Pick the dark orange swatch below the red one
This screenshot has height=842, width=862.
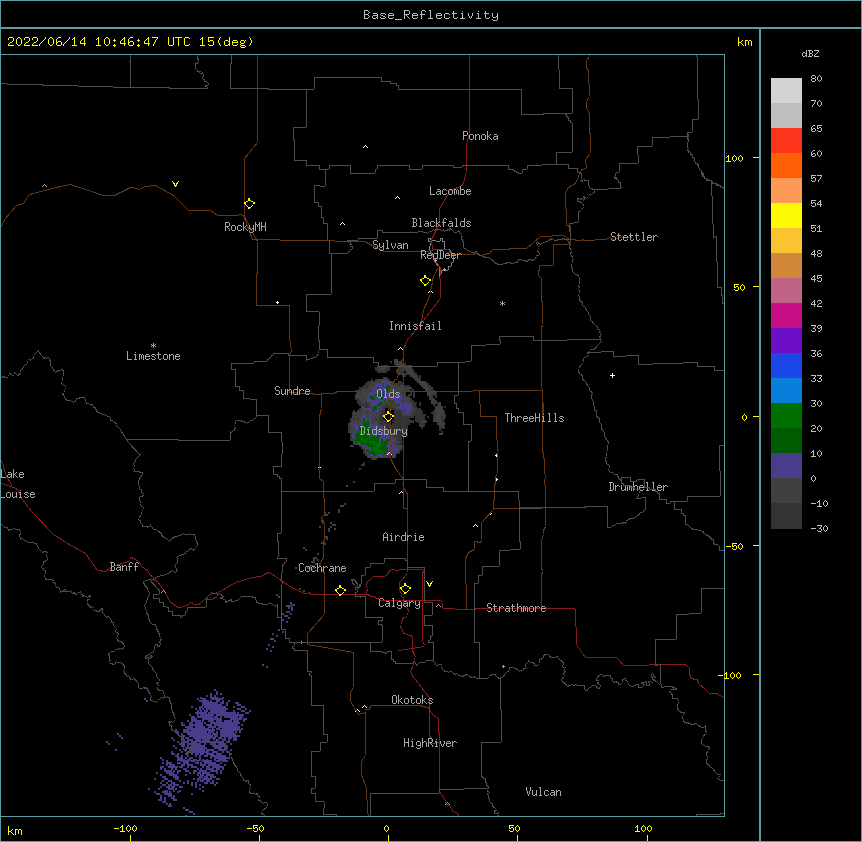786,165
